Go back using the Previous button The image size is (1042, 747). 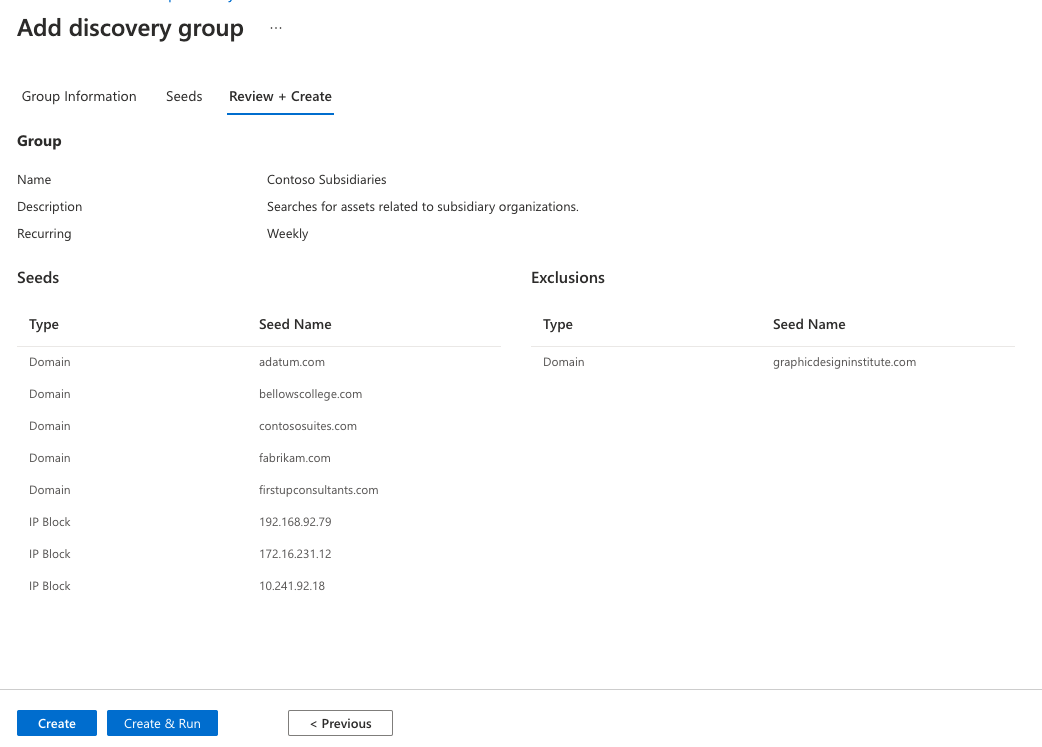coord(340,723)
